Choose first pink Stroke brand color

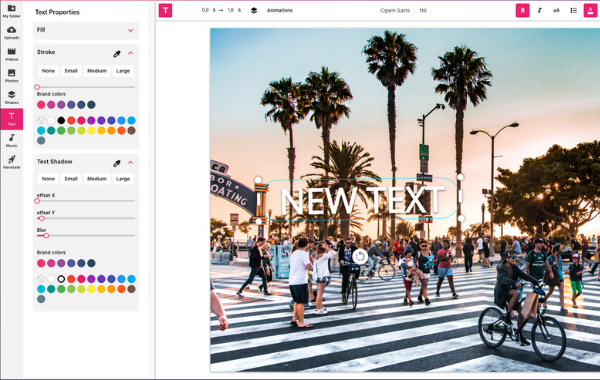[41, 104]
